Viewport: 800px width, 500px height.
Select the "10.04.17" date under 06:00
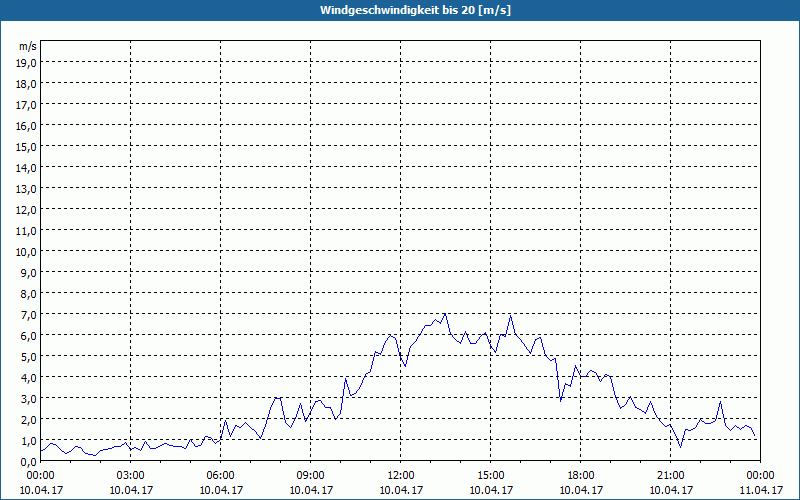[x=221, y=490]
